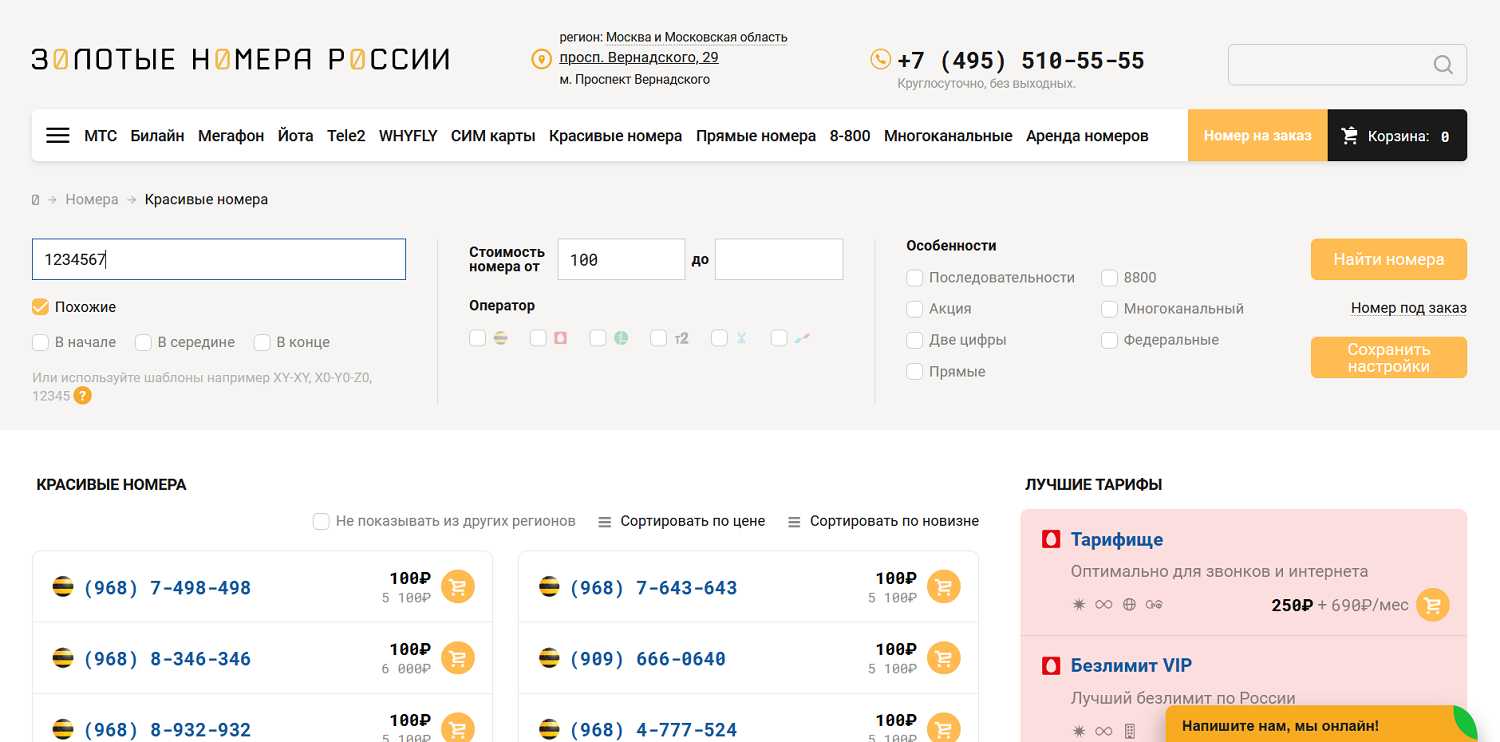Add (968) 7-643-643 to cart
This screenshot has height=742, width=1500.
coord(944,587)
